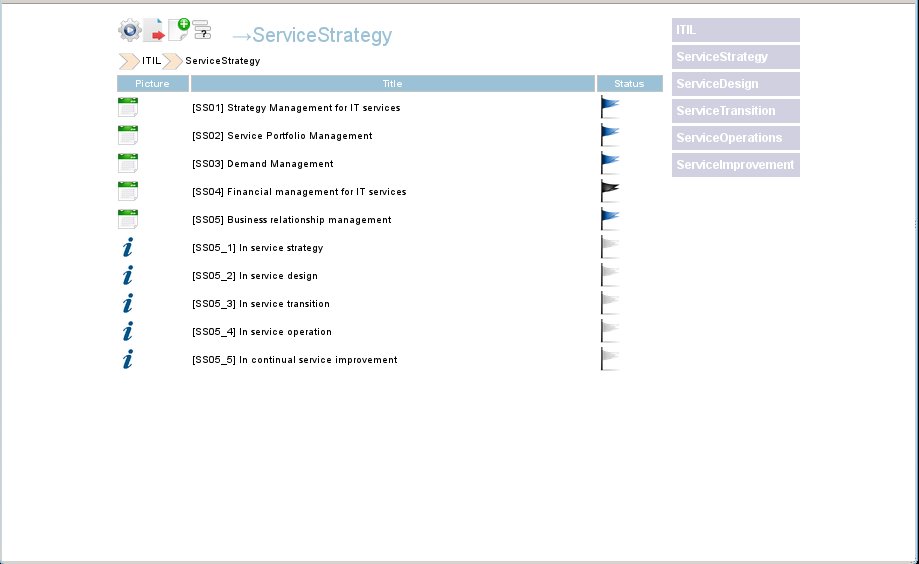Open the ServiceStrategy sidebar menu item
The image size is (919, 564).
tap(736, 57)
